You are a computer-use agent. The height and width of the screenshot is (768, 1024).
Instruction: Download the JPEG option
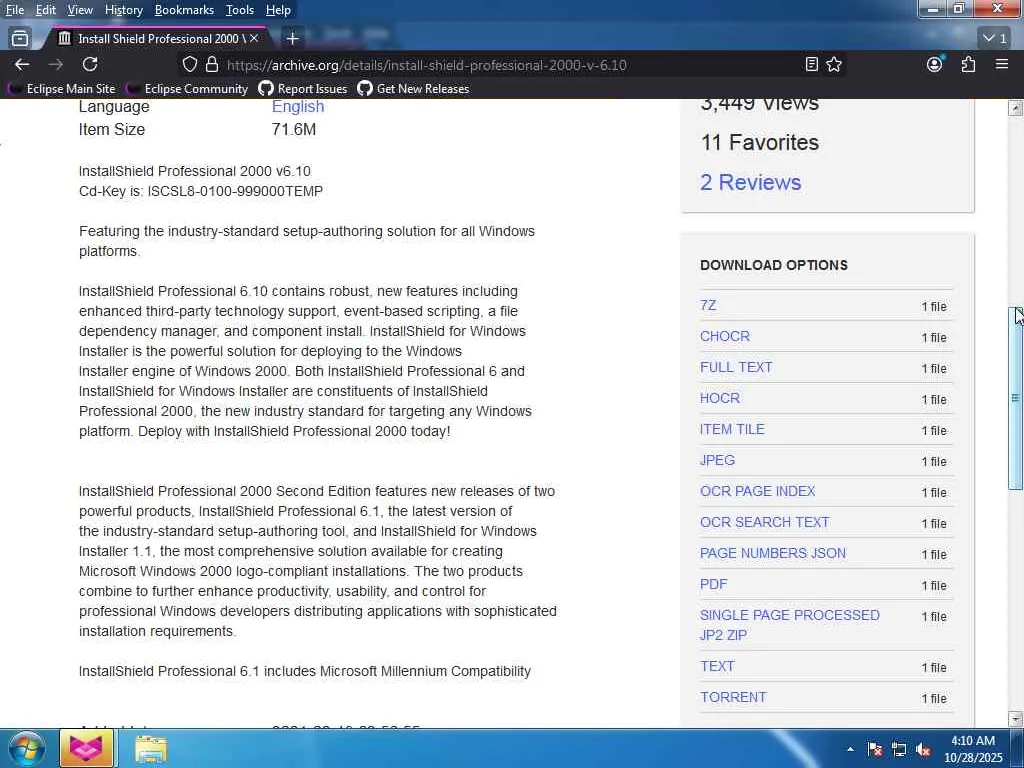point(717,460)
